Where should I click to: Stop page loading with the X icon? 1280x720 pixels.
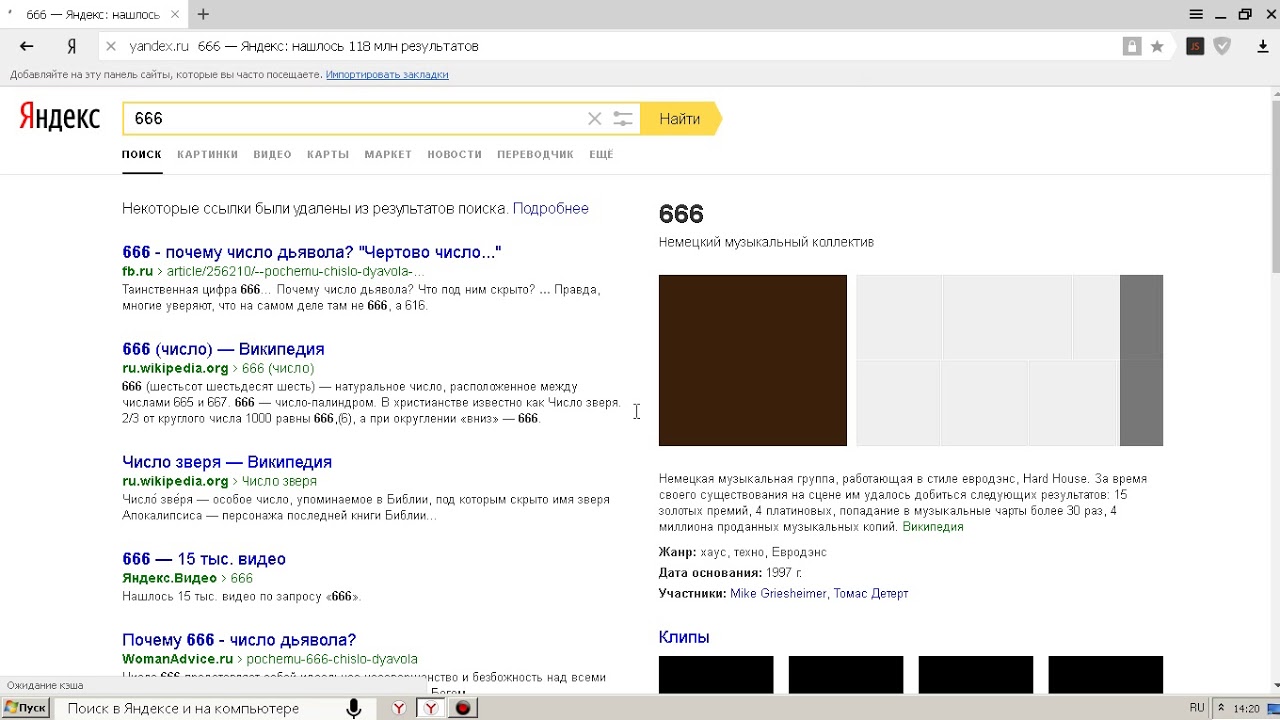click(x=111, y=46)
